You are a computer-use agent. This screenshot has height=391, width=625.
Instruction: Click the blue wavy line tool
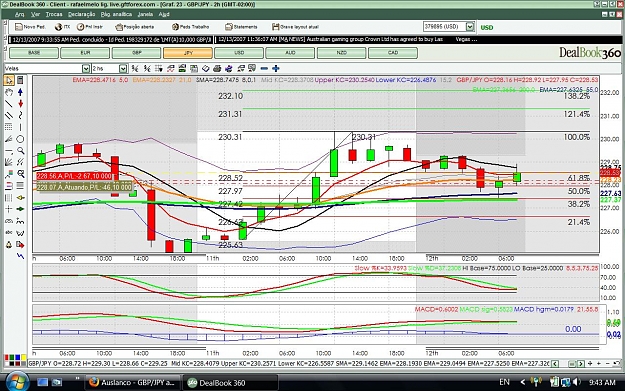tap(20, 256)
